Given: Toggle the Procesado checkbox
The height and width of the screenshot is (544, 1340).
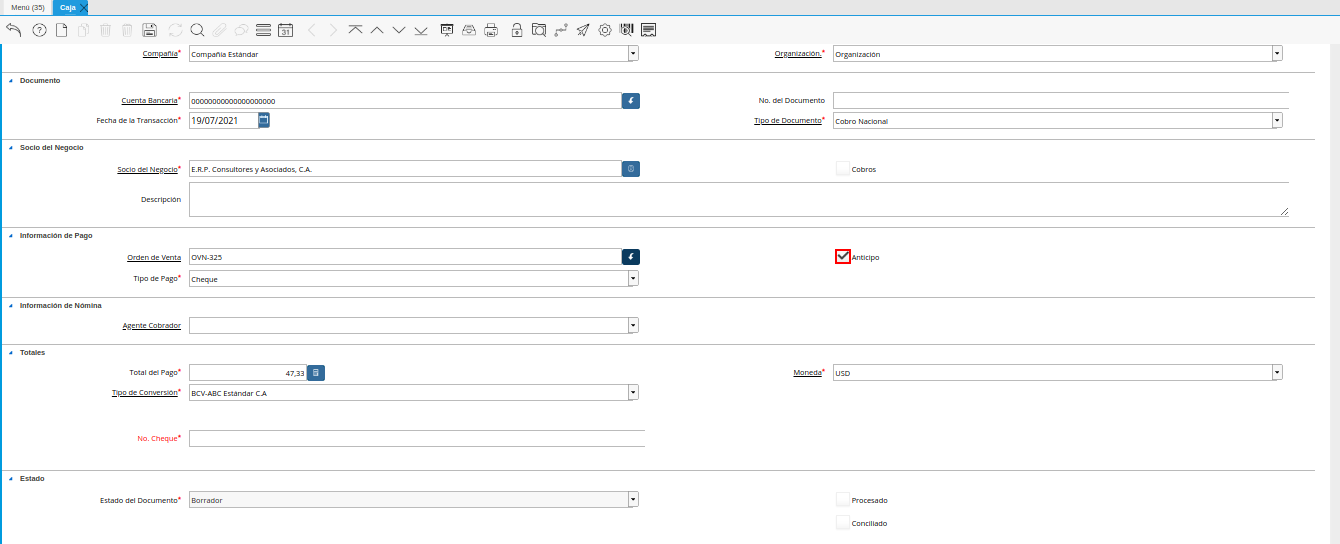Looking at the screenshot, I should coord(842,499).
